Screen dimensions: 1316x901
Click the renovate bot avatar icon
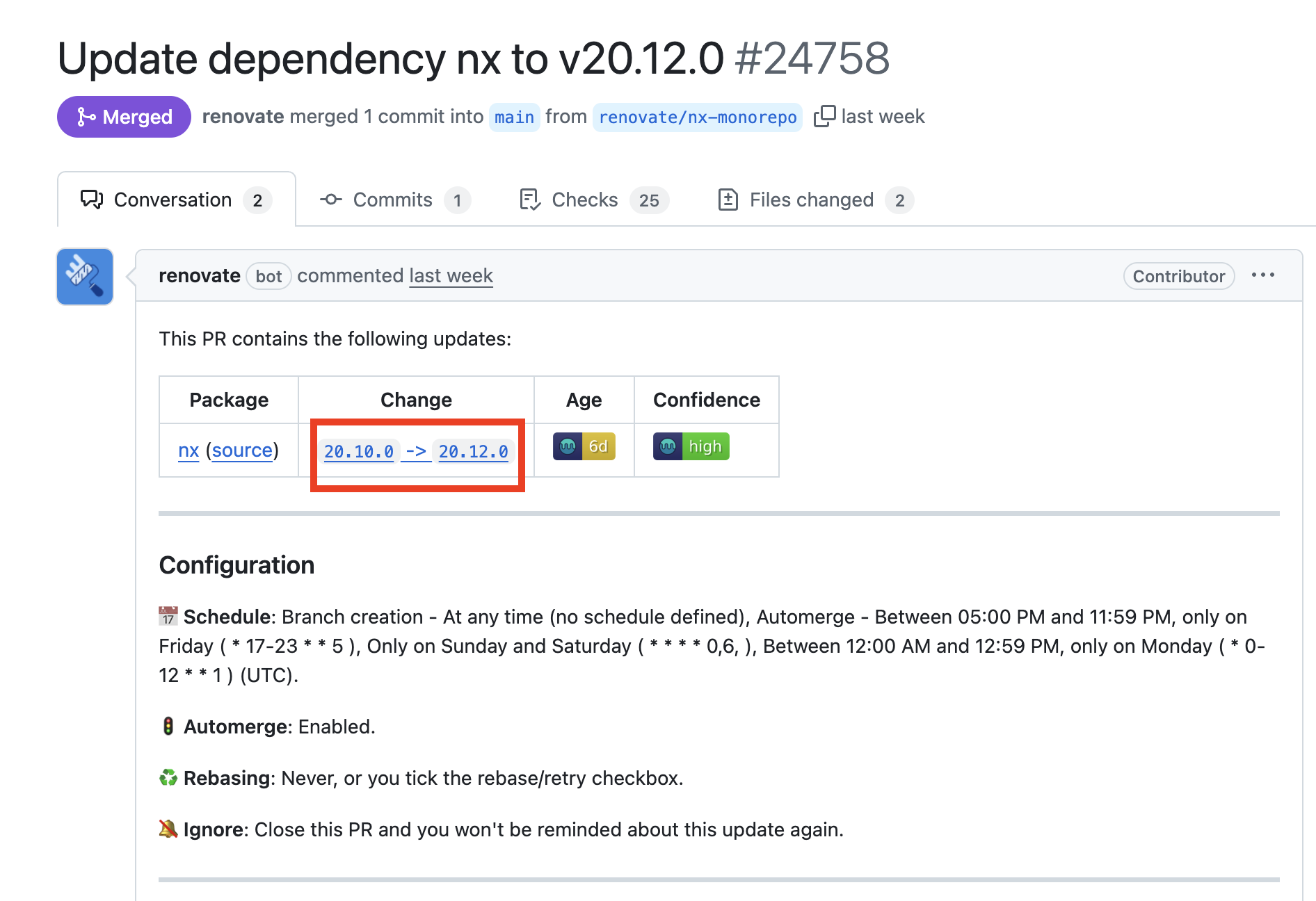(84, 276)
